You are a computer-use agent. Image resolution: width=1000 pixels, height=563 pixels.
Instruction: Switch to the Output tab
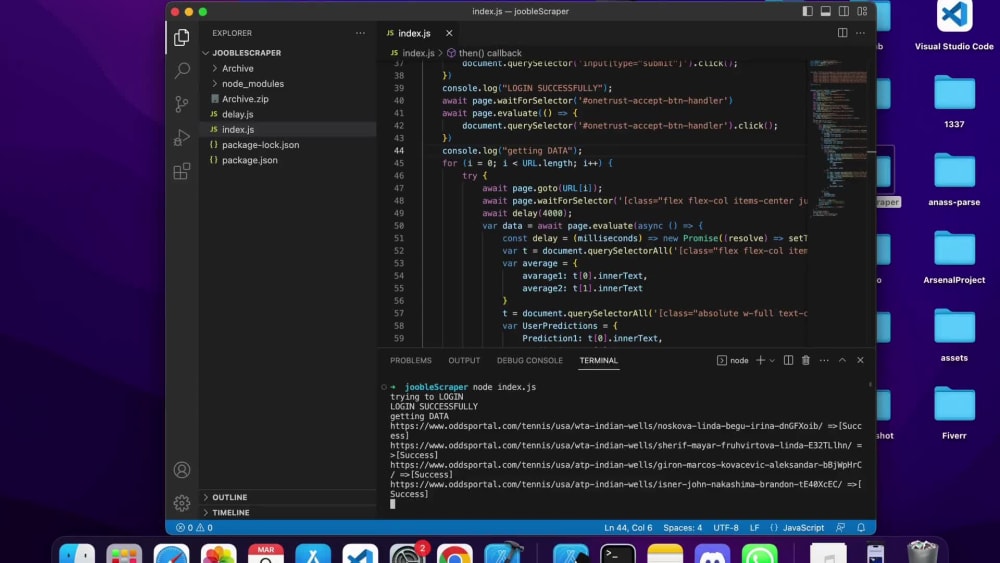coord(464,360)
